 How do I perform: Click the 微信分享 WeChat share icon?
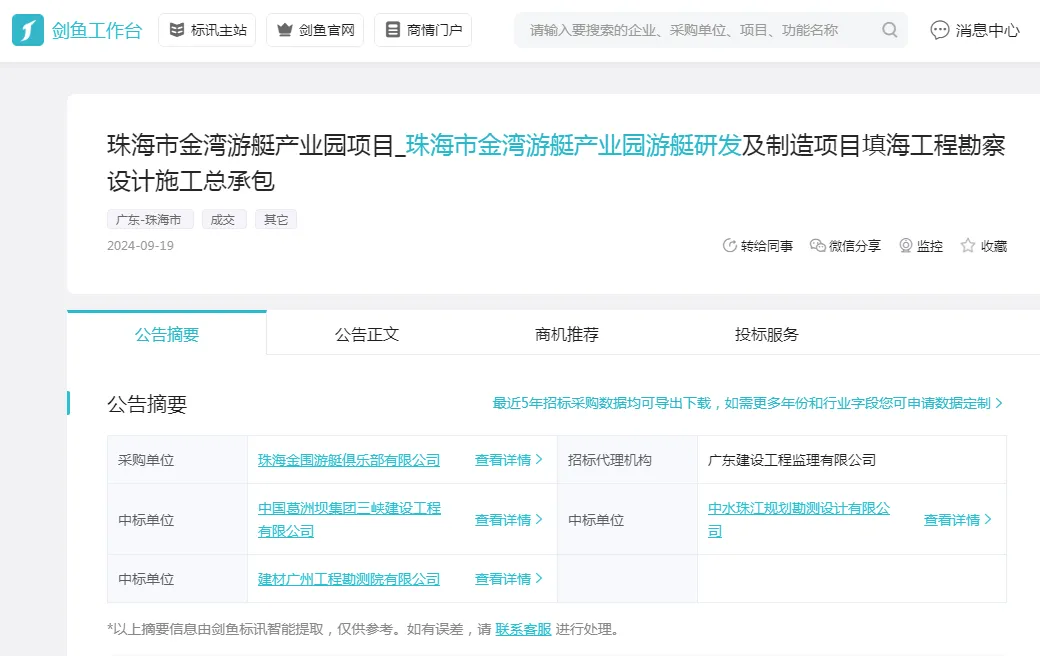click(817, 245)
